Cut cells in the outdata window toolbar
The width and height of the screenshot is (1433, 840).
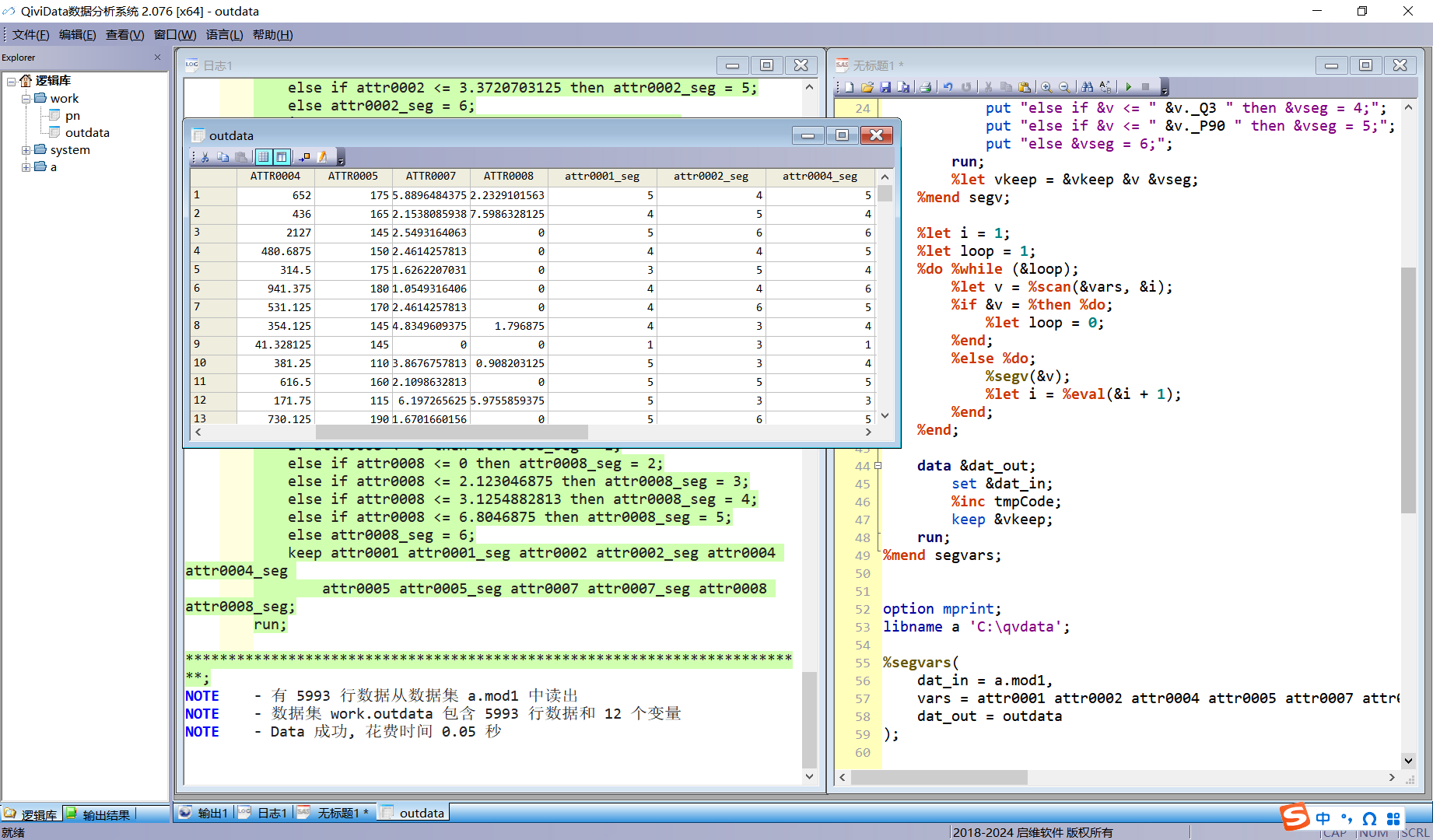(x=205, y=157)
